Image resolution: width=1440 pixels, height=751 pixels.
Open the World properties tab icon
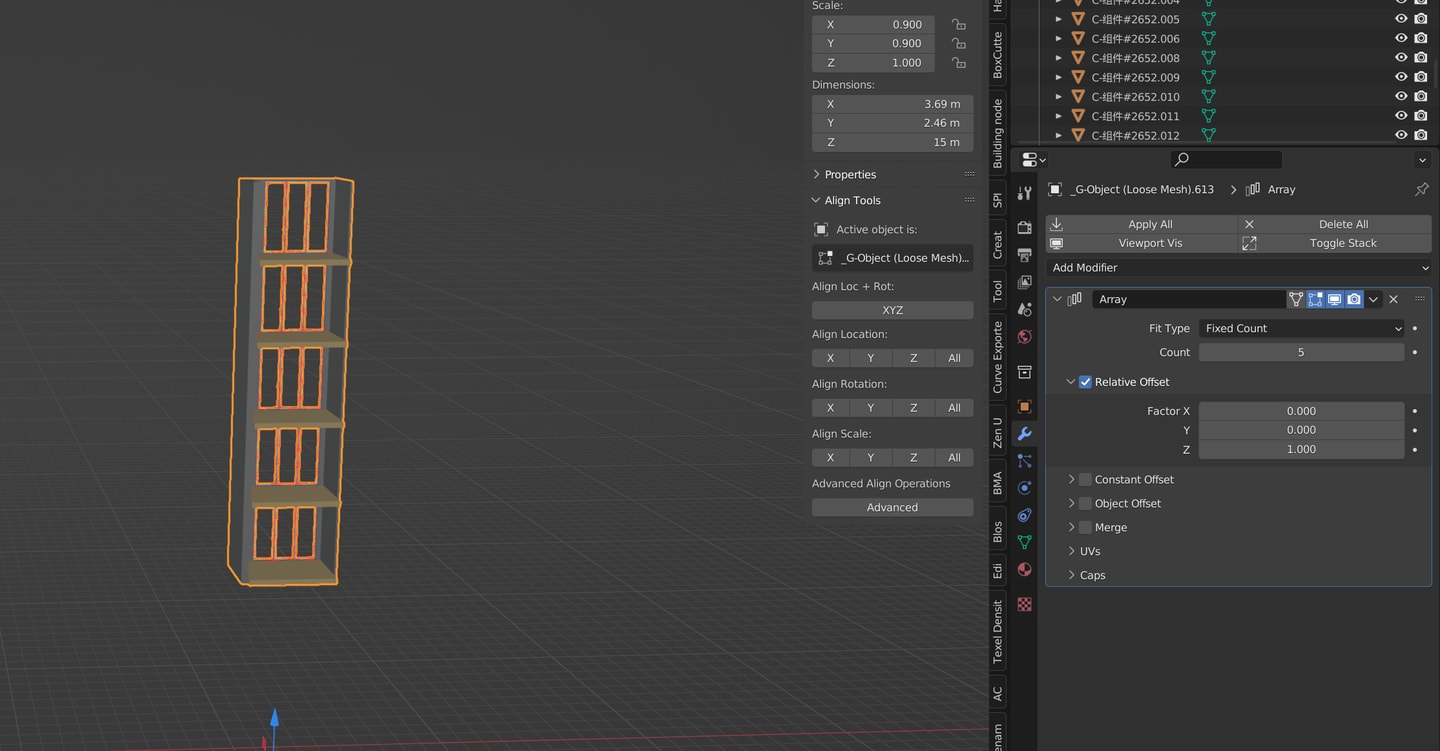point(1024,337)
